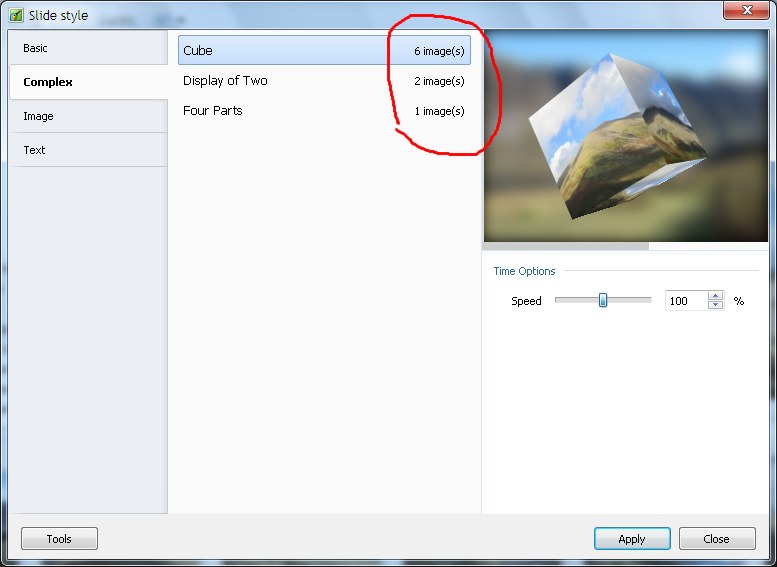Switch to the Image category
The height and width of the screenshot is (567, 777).
coord(88,116)
